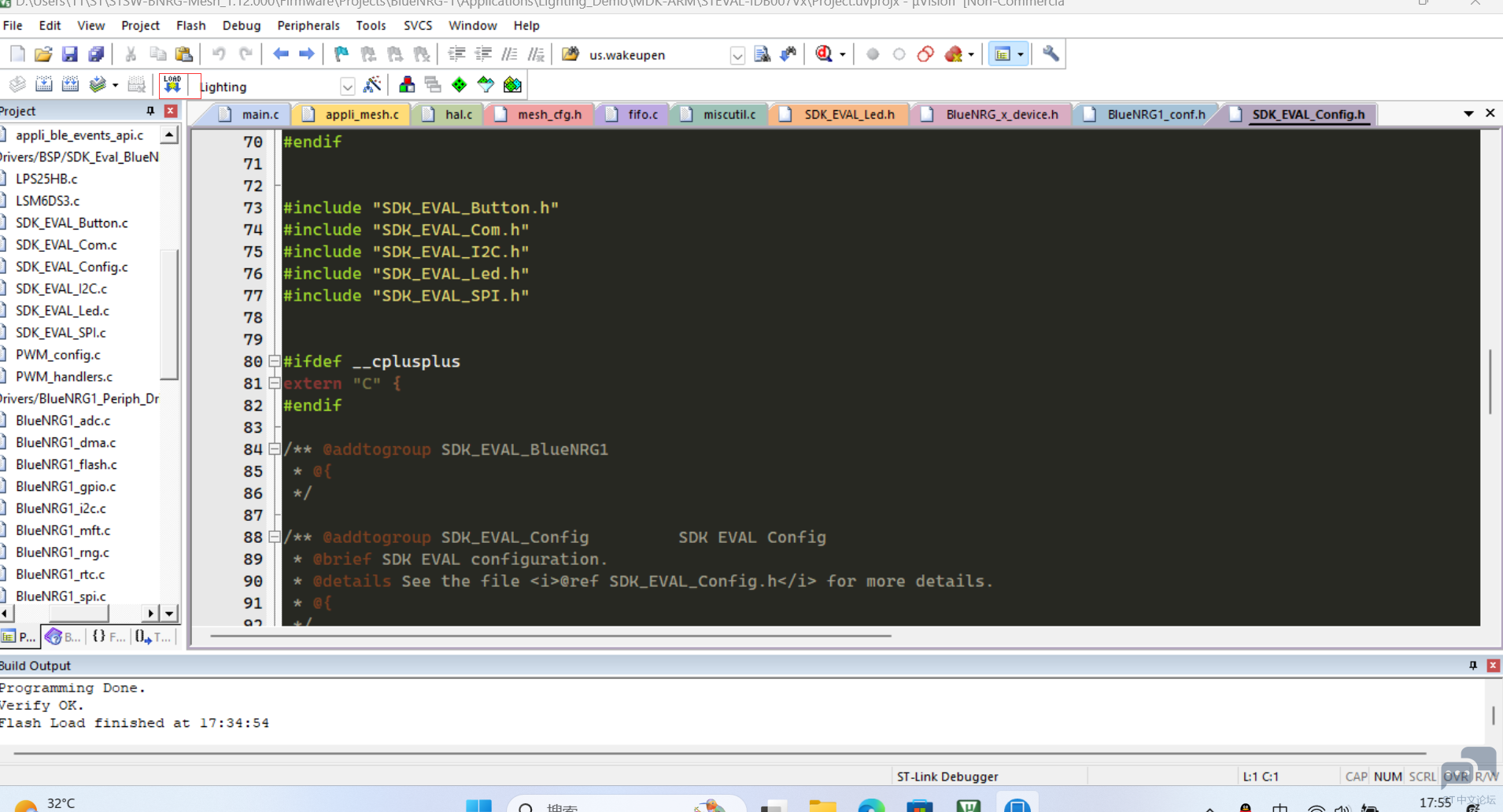Open the Pack Installer icon
Screen dimensions: 1503x812
tap(513, 84)
